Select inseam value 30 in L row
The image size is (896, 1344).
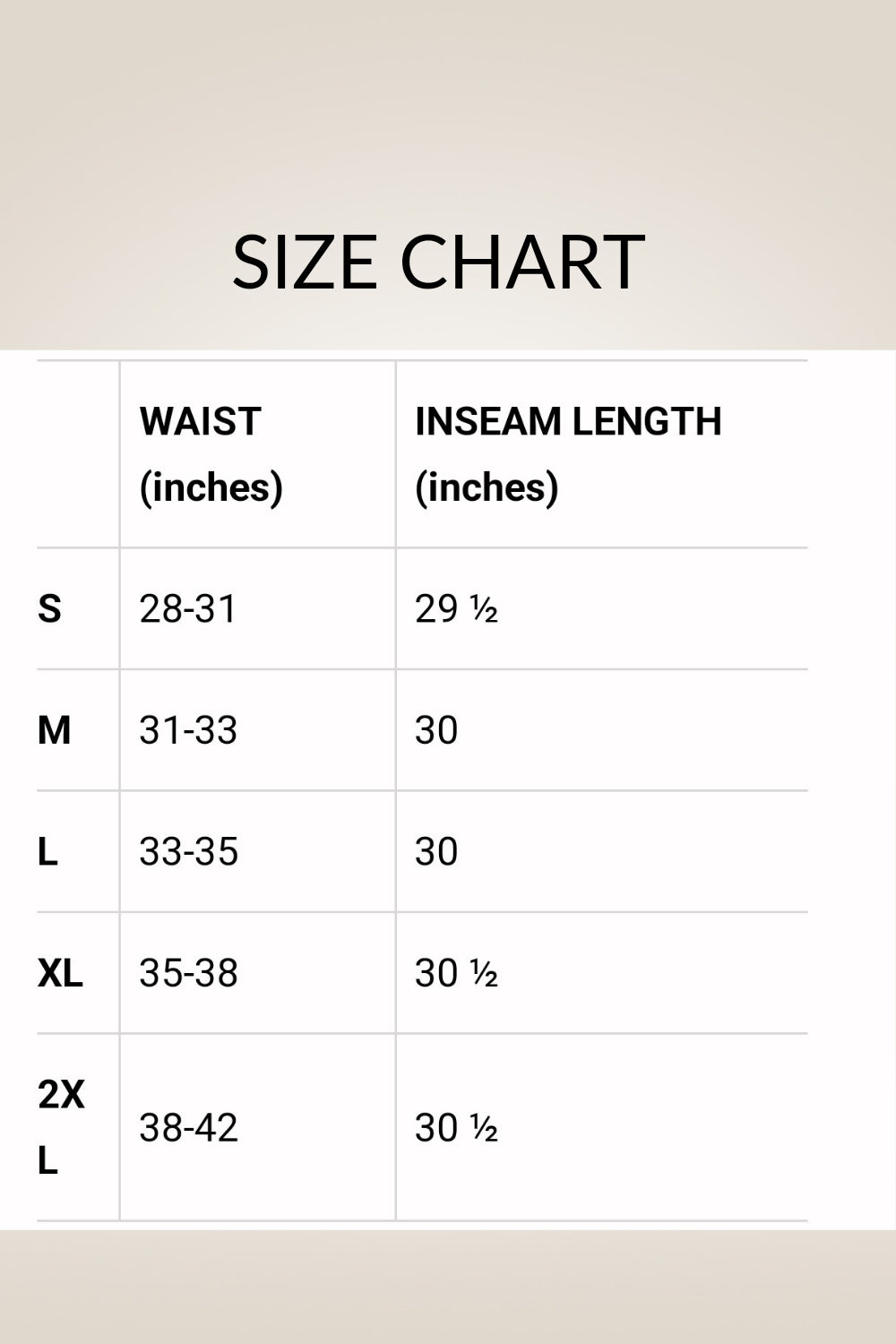click(x=436, y=852)
